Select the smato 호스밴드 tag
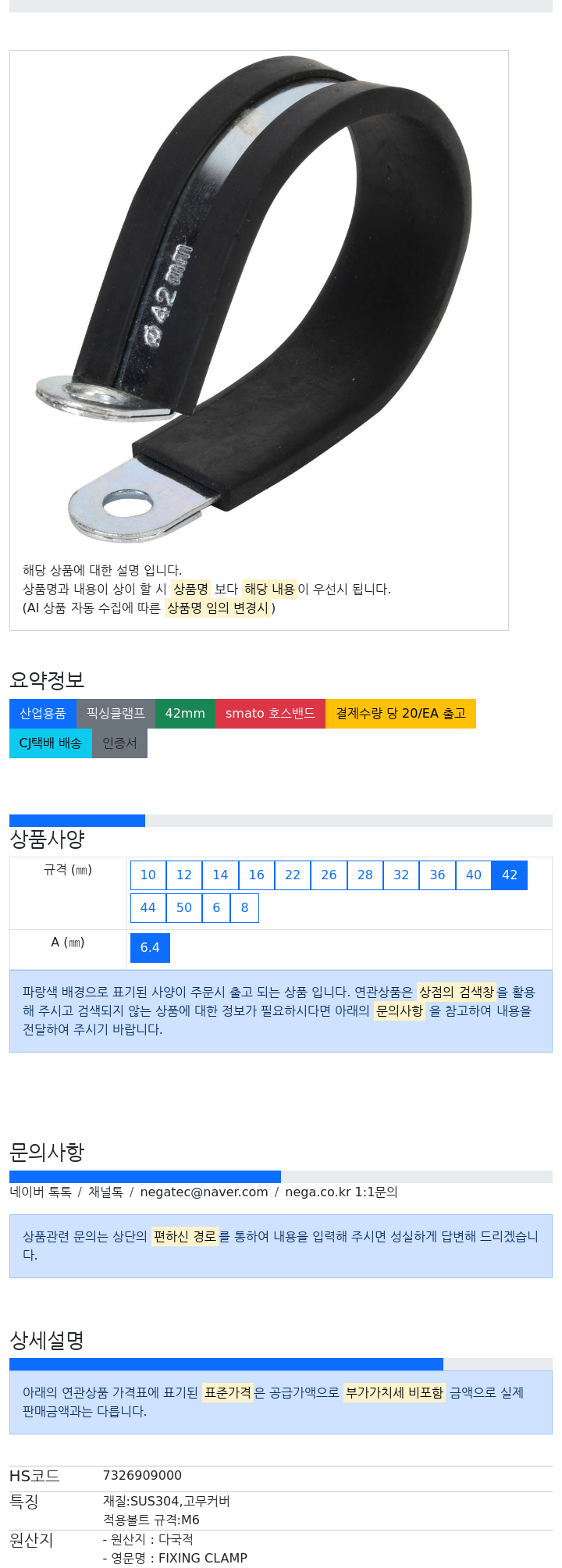The height and width of the screenshot is (1568, 562). (270, 713)
